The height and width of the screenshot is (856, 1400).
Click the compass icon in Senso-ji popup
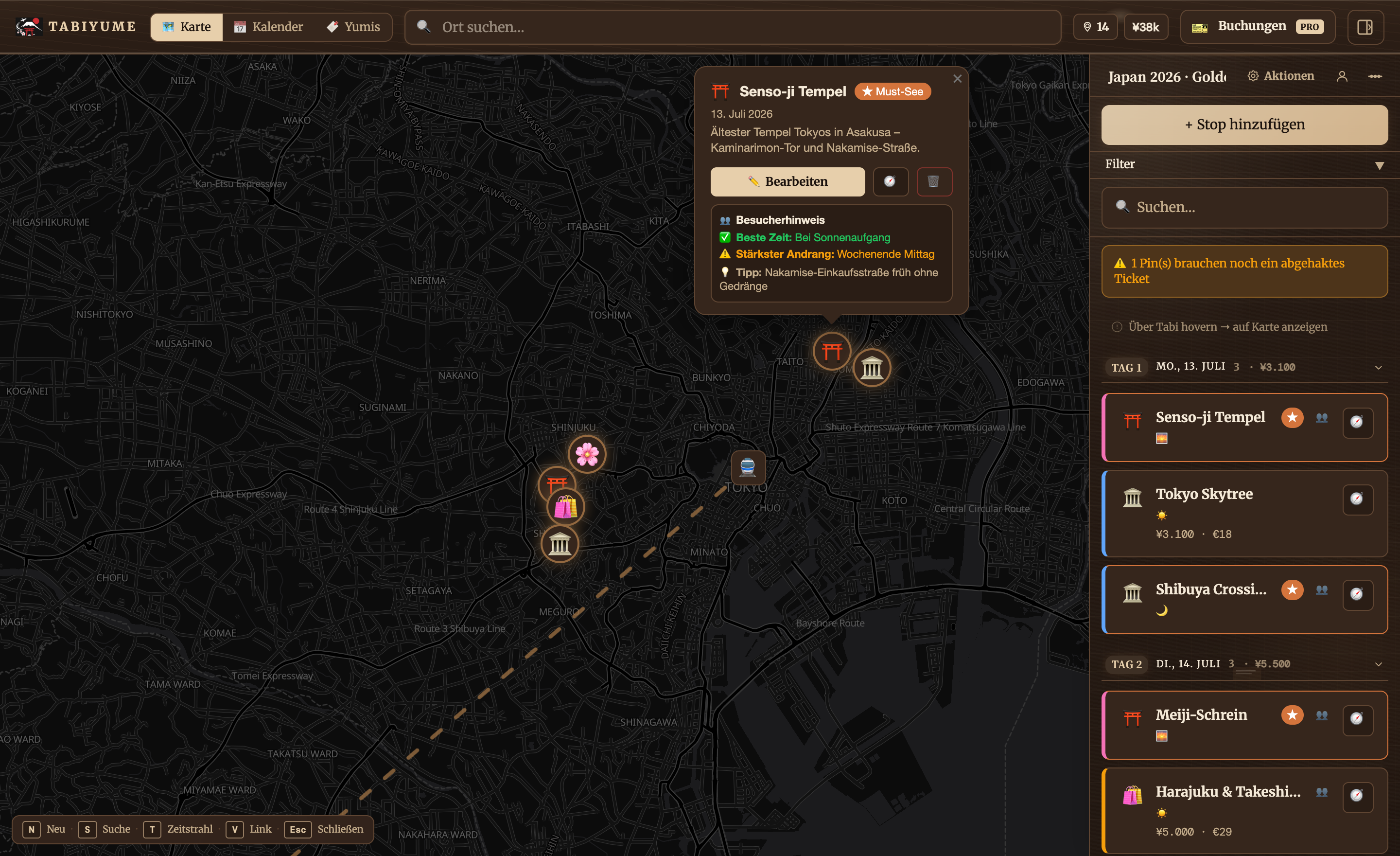[891, 181]
